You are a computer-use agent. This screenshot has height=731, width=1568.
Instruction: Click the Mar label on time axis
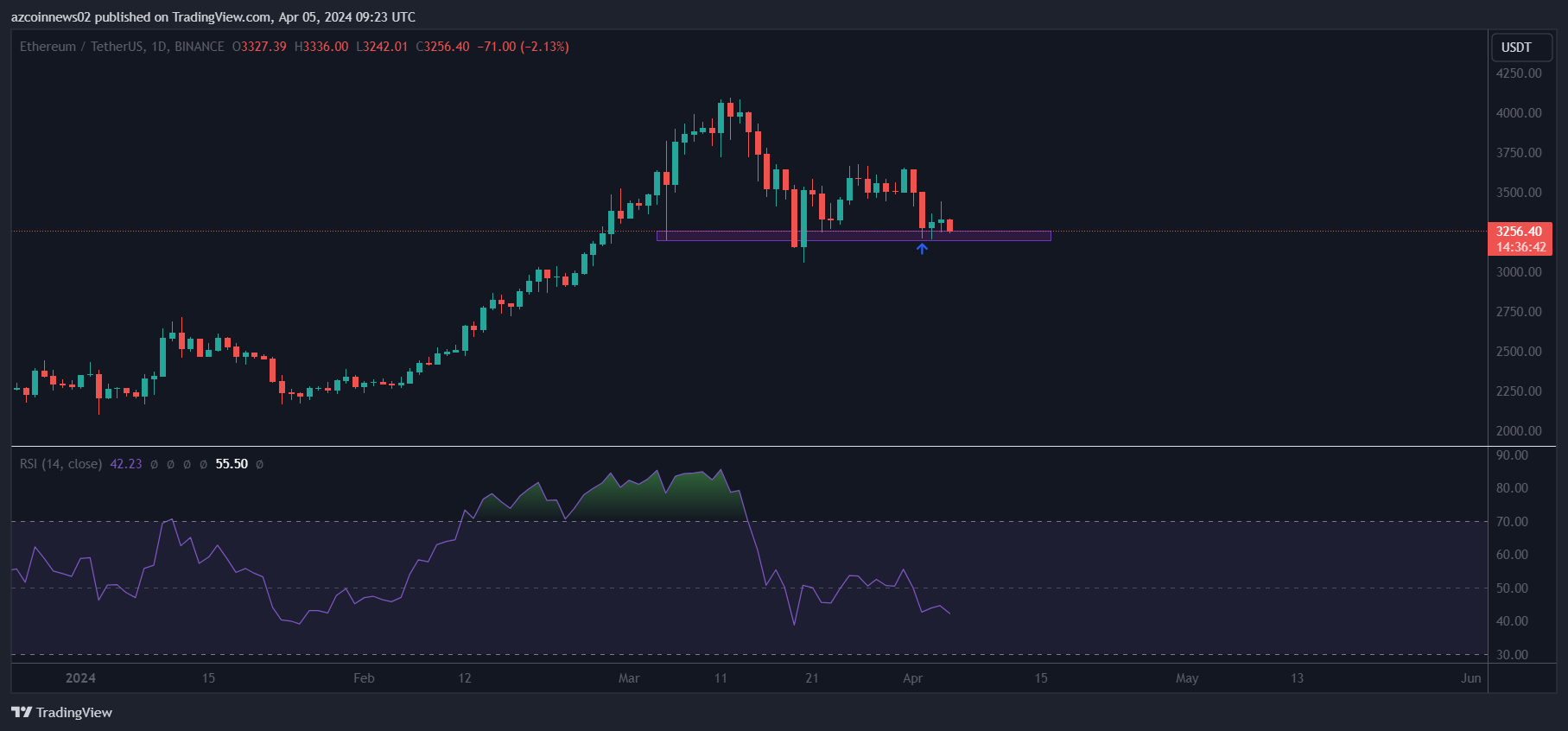[629, 678]
